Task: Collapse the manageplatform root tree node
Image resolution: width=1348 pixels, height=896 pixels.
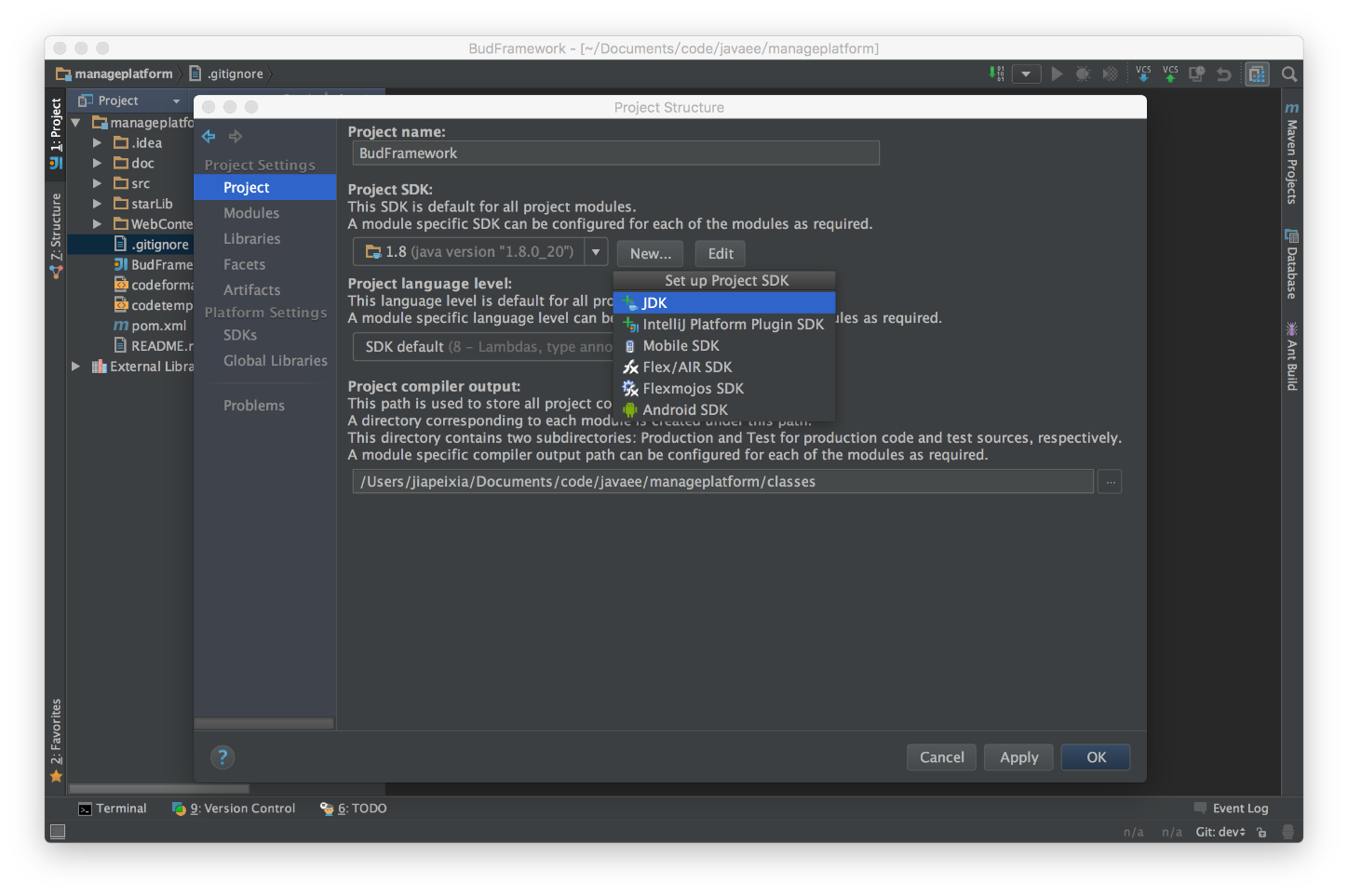Action: [x=76, y=123]
